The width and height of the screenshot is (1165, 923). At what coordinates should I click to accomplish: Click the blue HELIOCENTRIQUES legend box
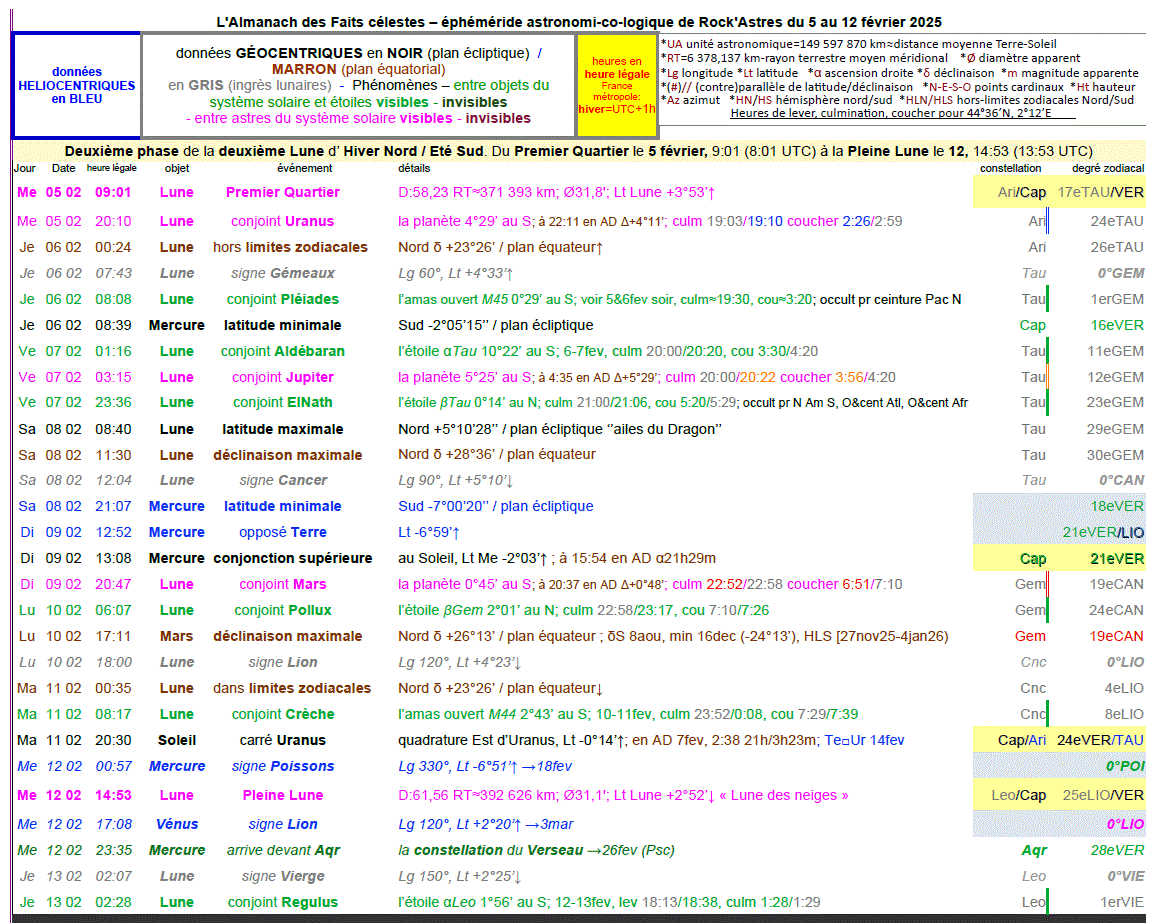point(76,86)
